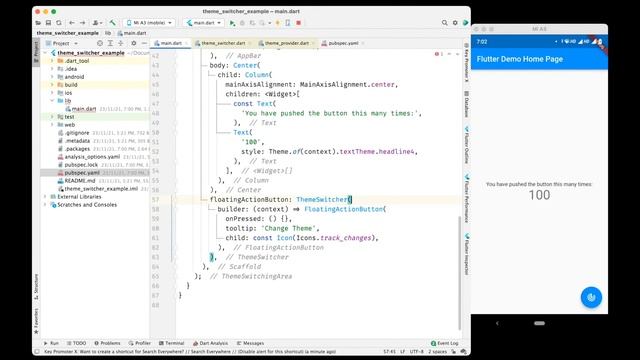Image resolution: width=640 pixels, height=360 pixels.
Task: Navigate forward with the right arrow
Action: (82, 23)
